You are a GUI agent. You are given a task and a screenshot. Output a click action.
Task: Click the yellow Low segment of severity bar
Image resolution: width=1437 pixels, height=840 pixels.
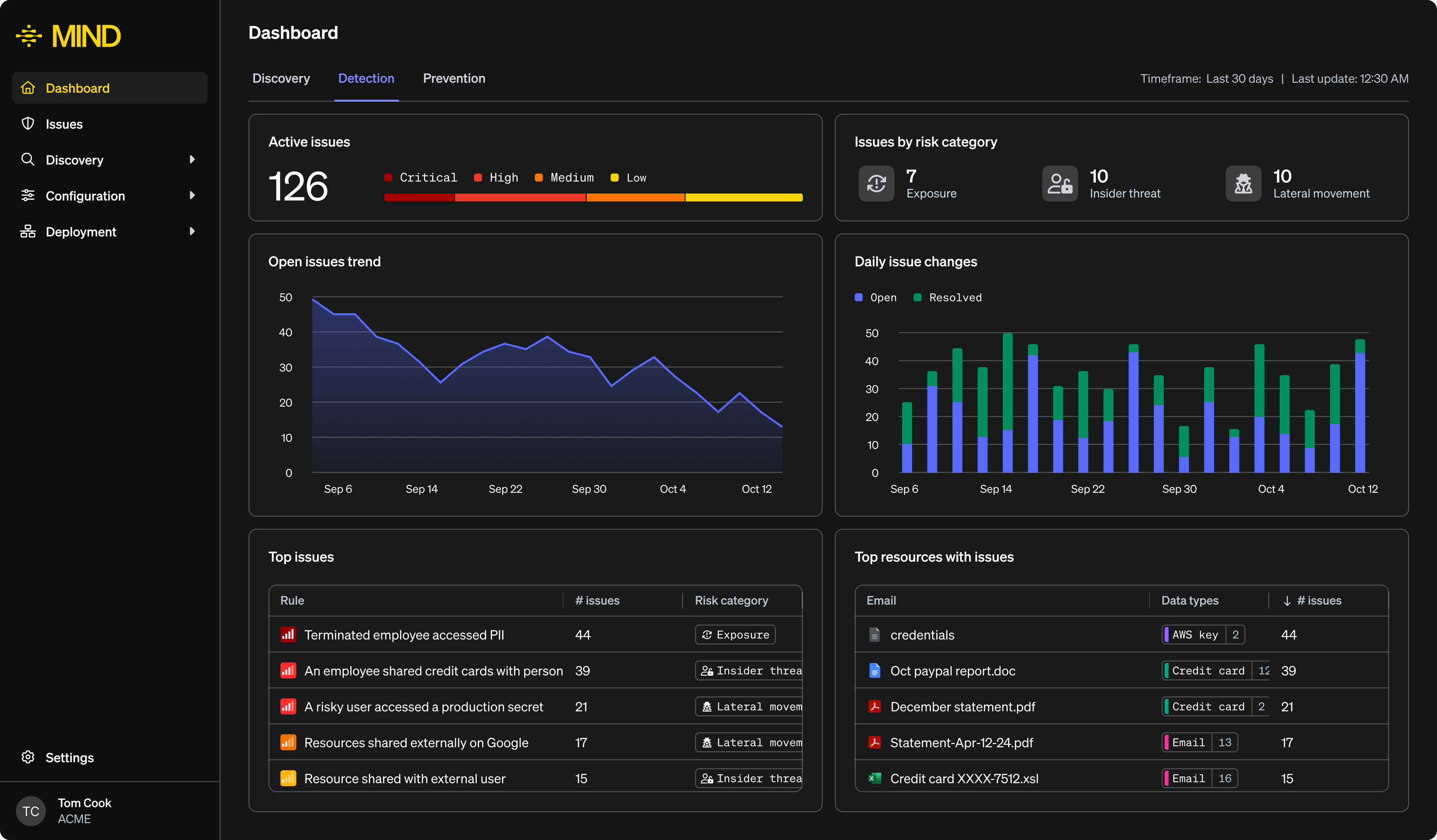(744, 198)
